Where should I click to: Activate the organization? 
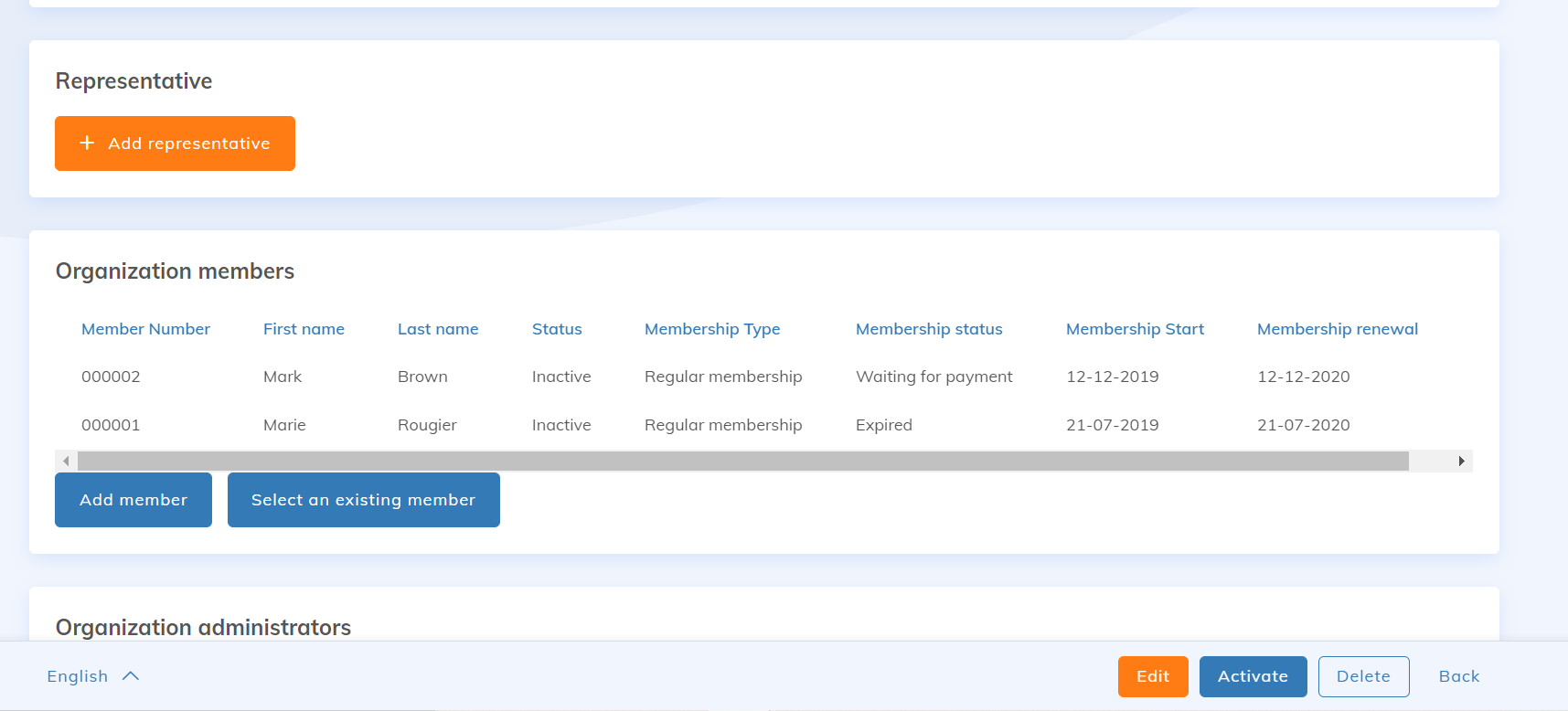tap(1253, 676)
